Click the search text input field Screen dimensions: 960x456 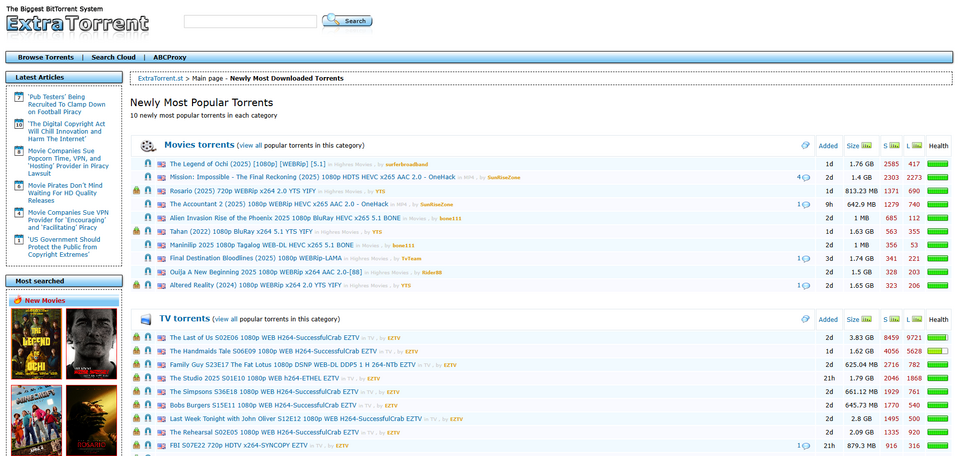(250, 21)
